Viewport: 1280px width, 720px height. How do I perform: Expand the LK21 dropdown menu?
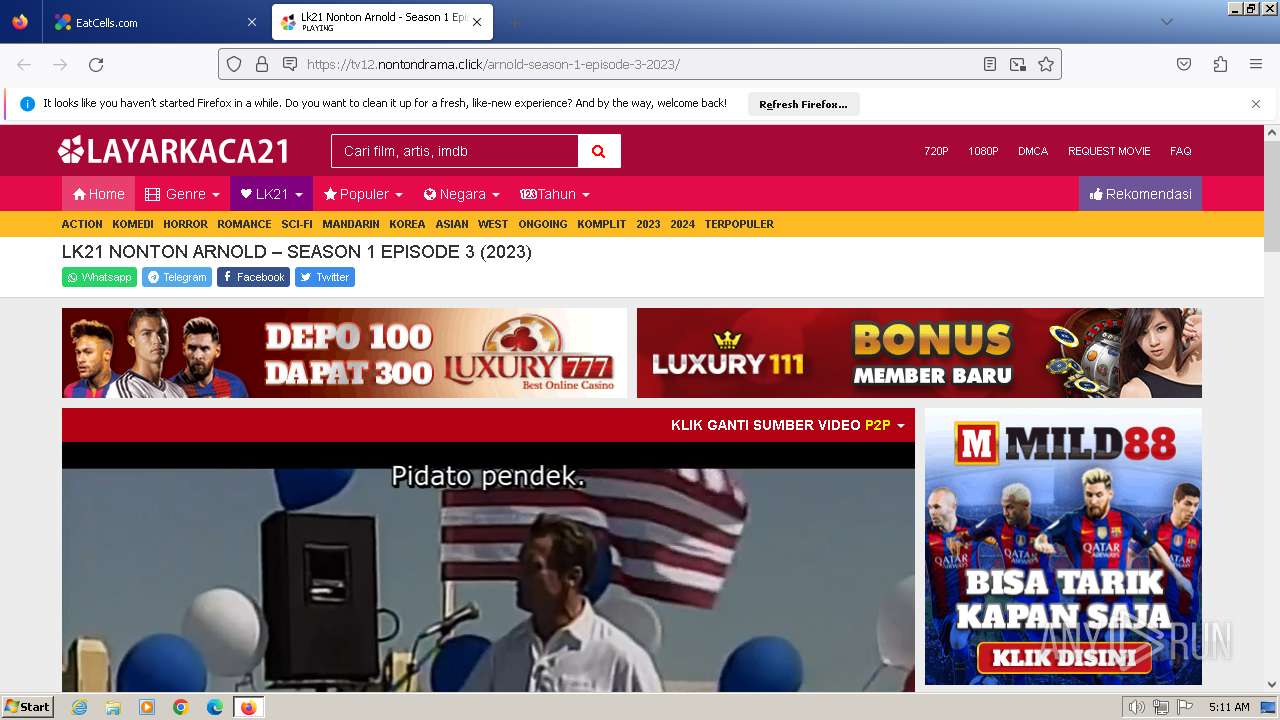point(271,194)
